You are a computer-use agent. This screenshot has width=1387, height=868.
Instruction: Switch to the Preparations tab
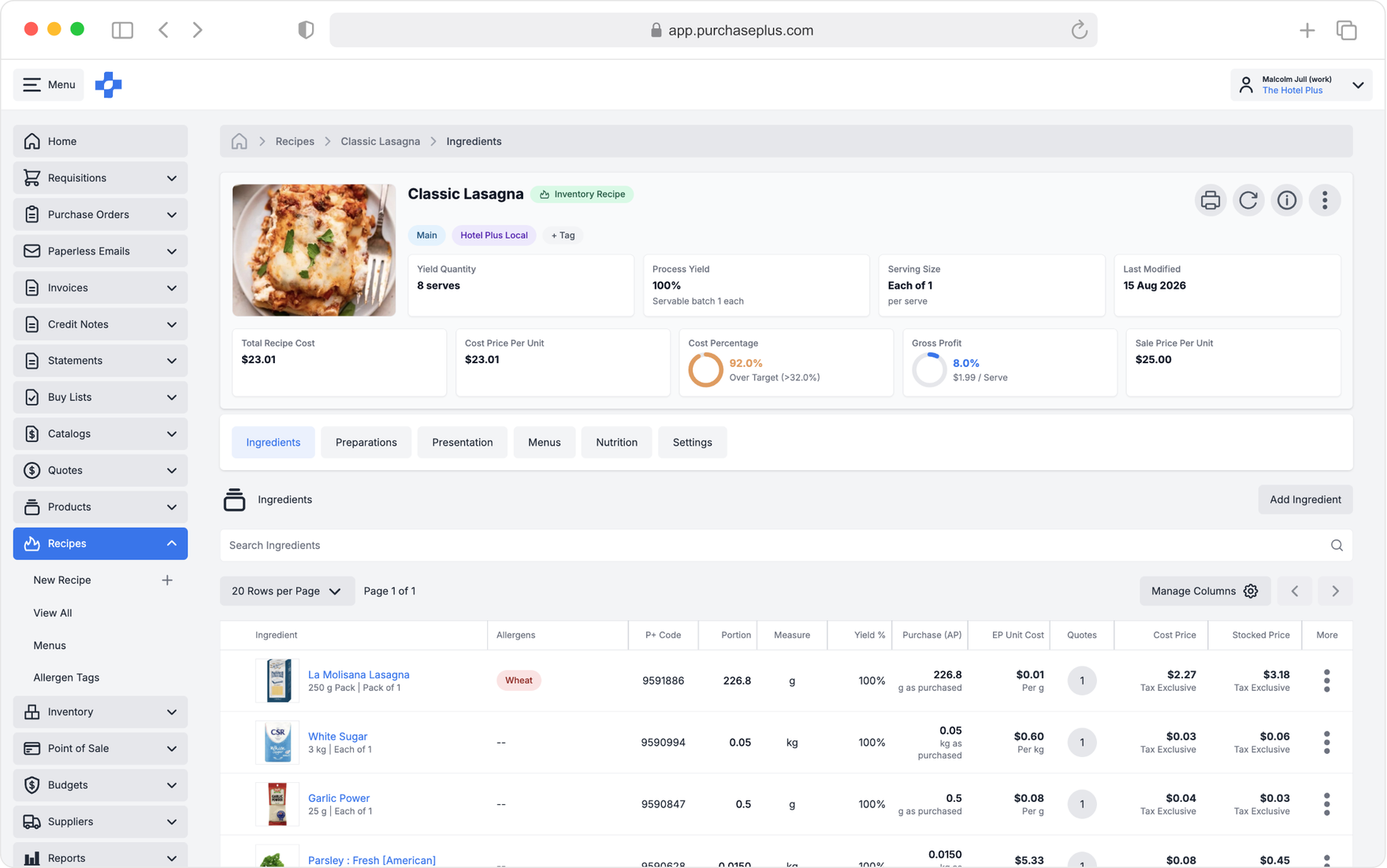[x=366, y=442]
